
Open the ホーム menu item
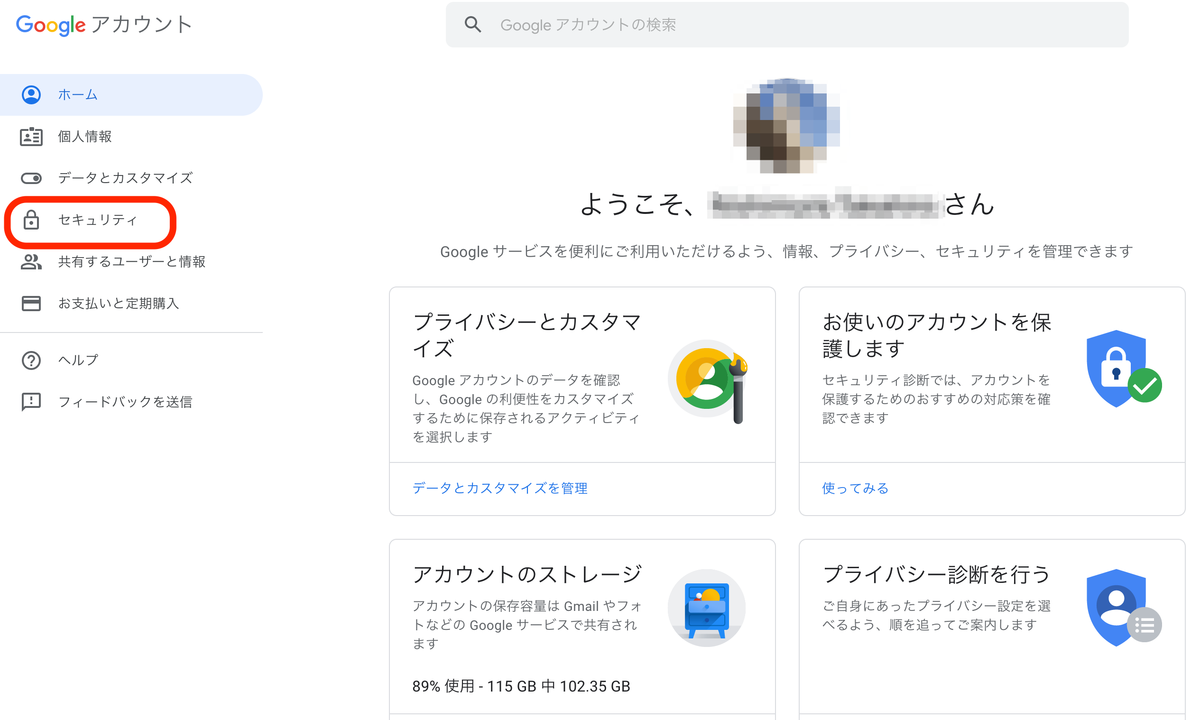click(x=131, y=95)
